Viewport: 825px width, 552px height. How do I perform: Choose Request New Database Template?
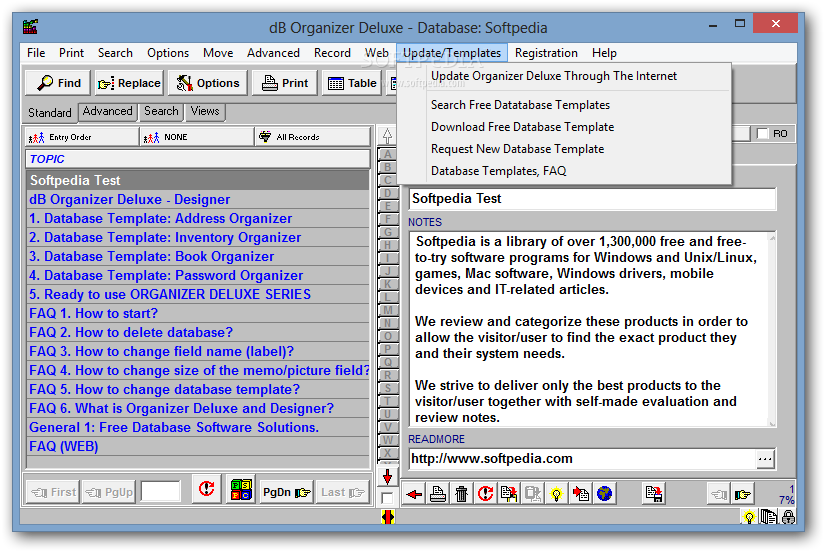517,149
